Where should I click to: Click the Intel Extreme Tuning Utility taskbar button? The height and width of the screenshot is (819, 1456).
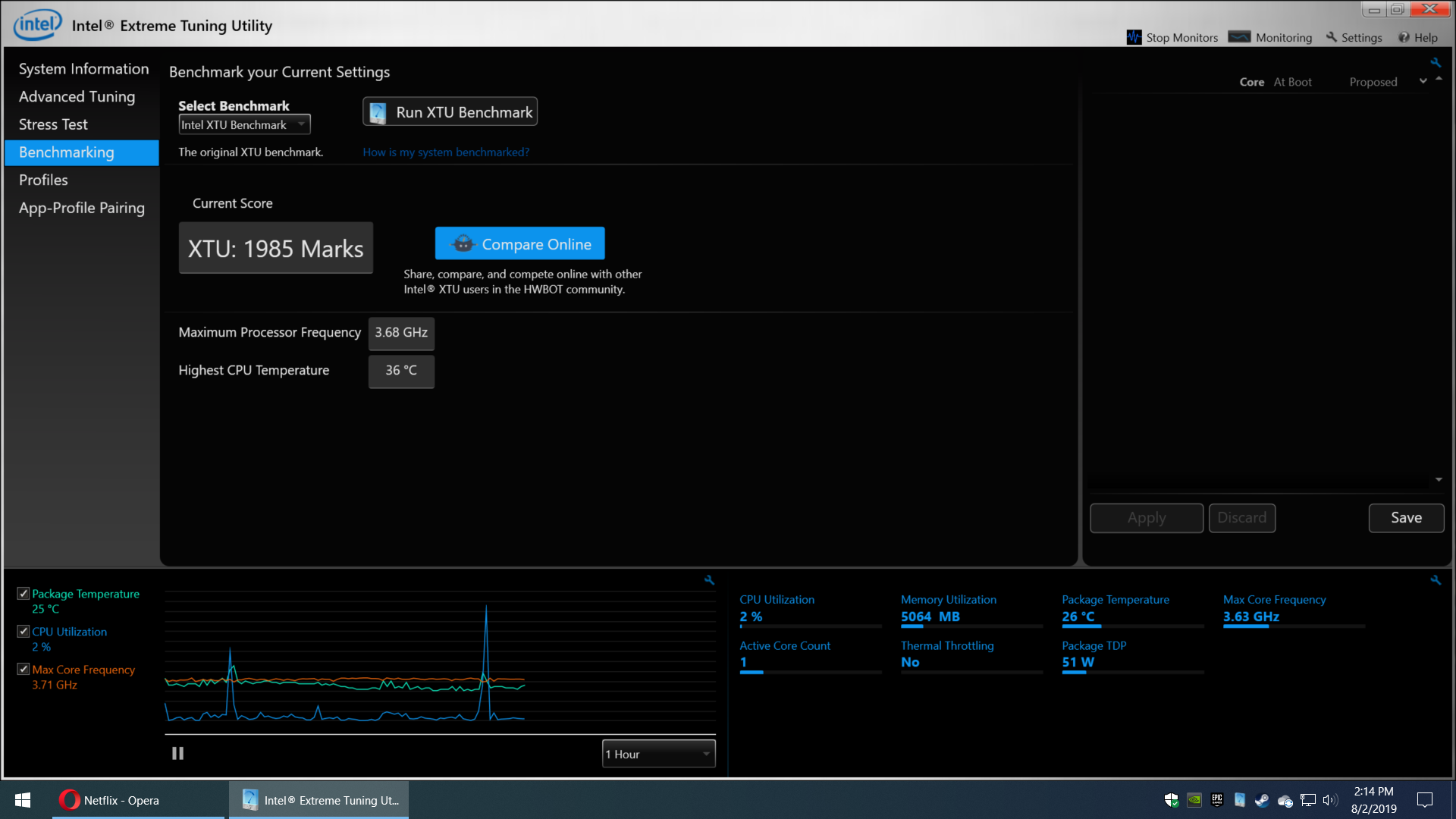(x=318, y=800)
